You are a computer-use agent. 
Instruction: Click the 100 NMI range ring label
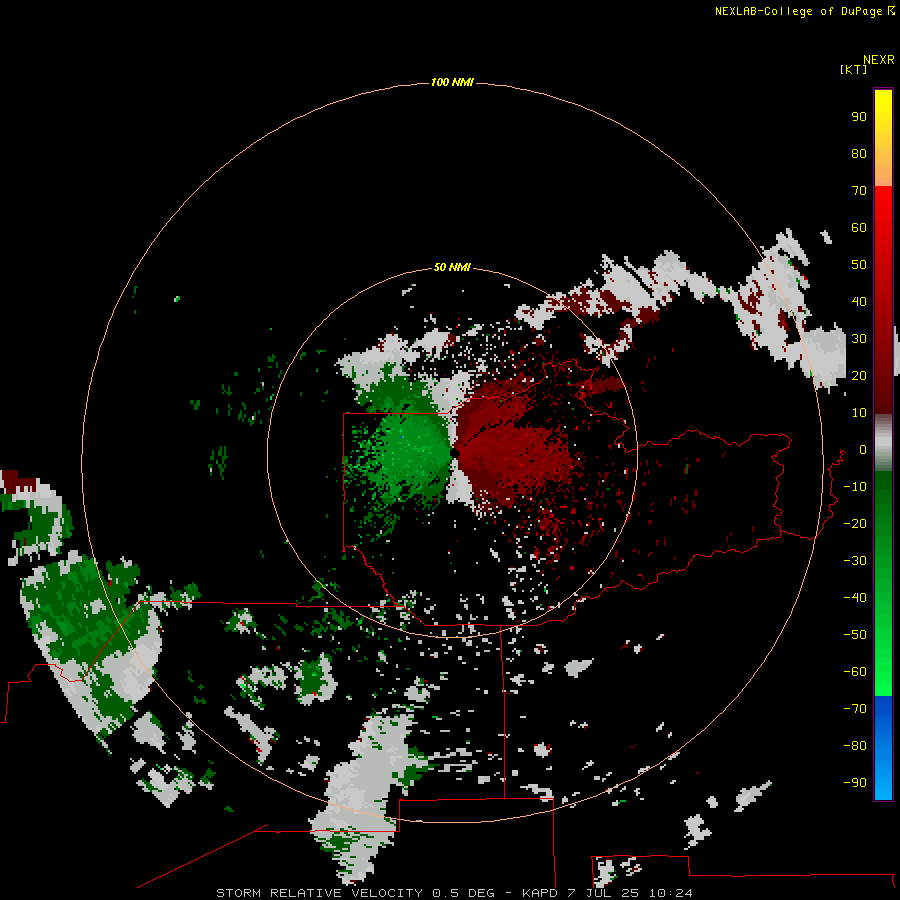point(452,82)
